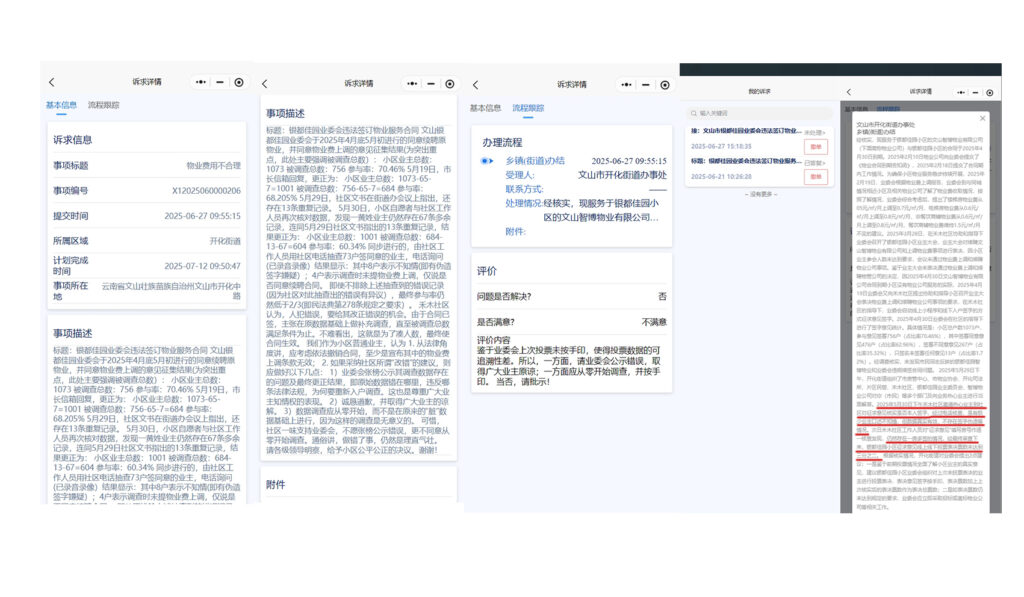Close the 文山市开化街道办事处 popup with X
This screenshot has width=1024, height=597.
982,117
